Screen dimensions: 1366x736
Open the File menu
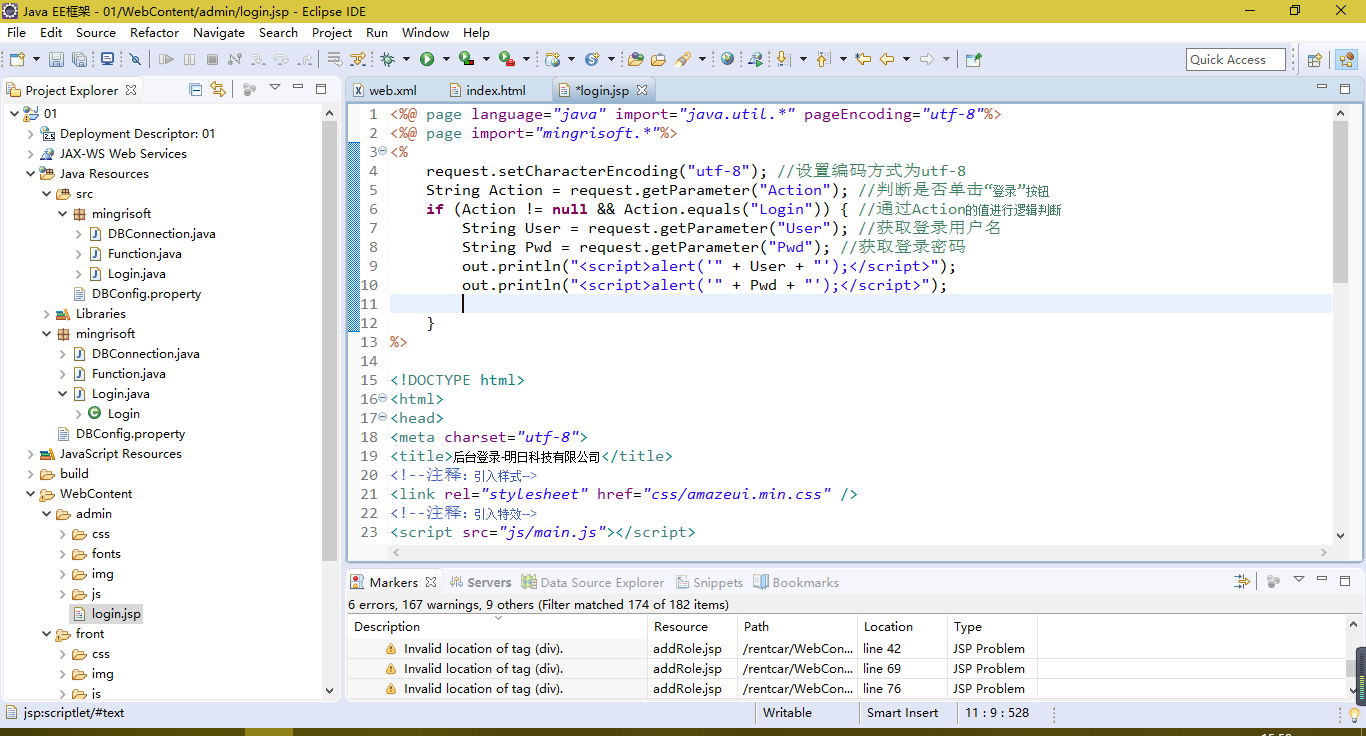click(x=16, y=32)
